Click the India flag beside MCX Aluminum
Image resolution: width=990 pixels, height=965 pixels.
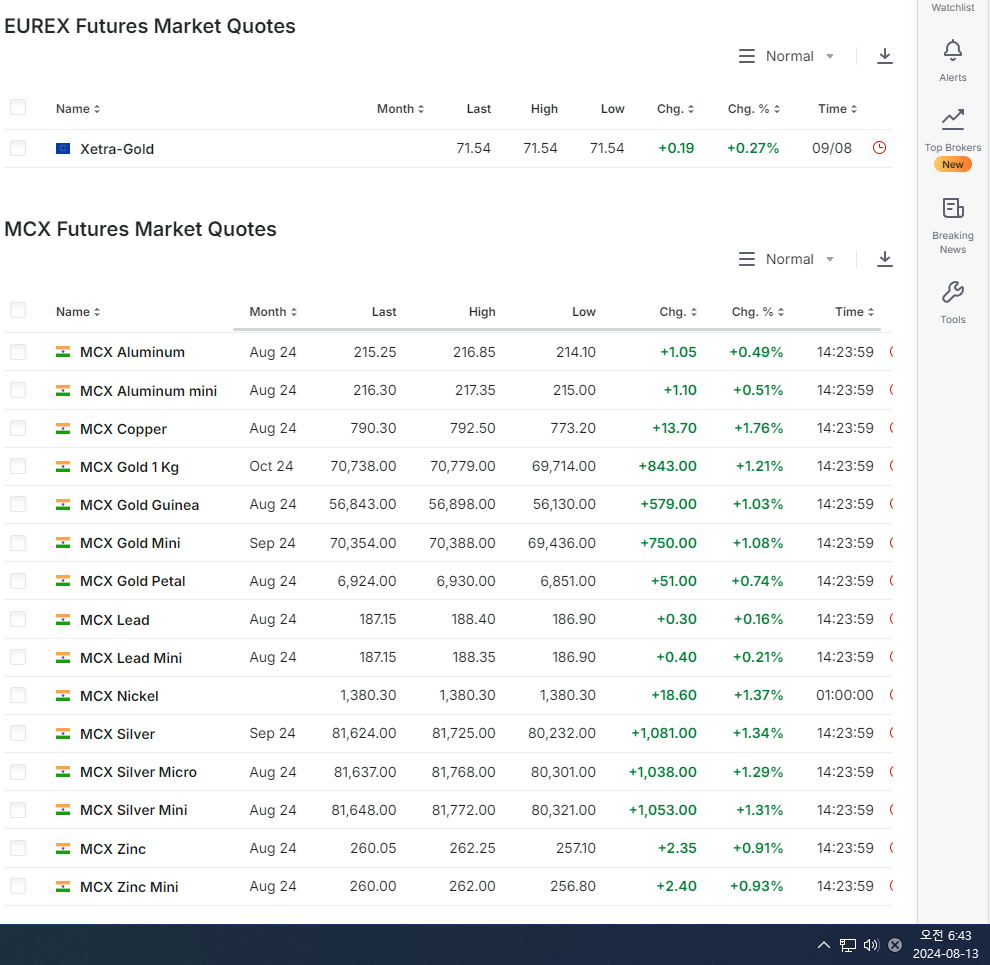[x=63, y=352]
